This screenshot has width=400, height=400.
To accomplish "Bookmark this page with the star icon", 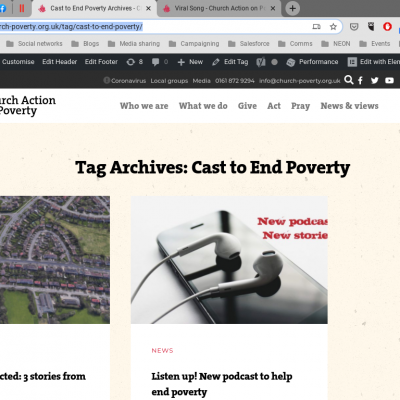I will coord(333,27).
